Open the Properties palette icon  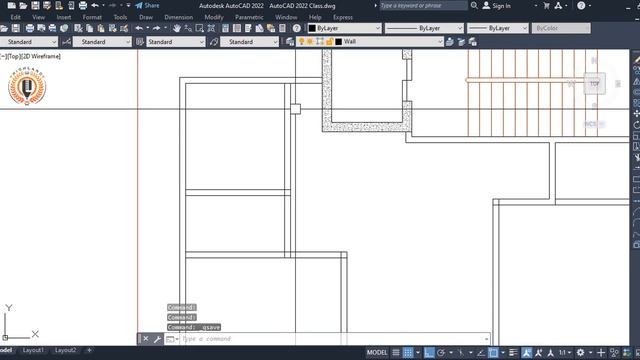pos(225,28)
